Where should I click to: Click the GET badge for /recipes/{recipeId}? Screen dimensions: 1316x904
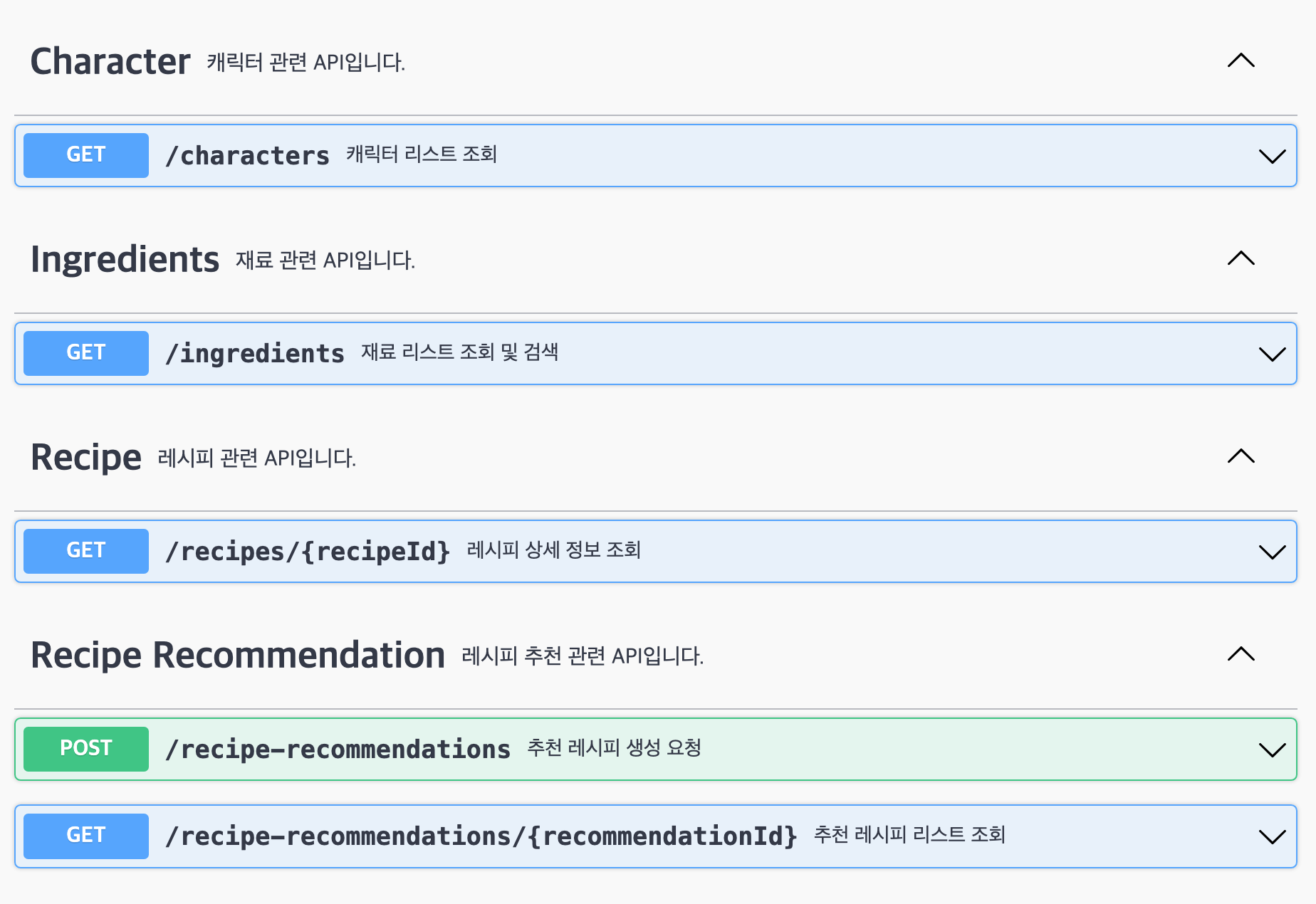coord(86,551)
